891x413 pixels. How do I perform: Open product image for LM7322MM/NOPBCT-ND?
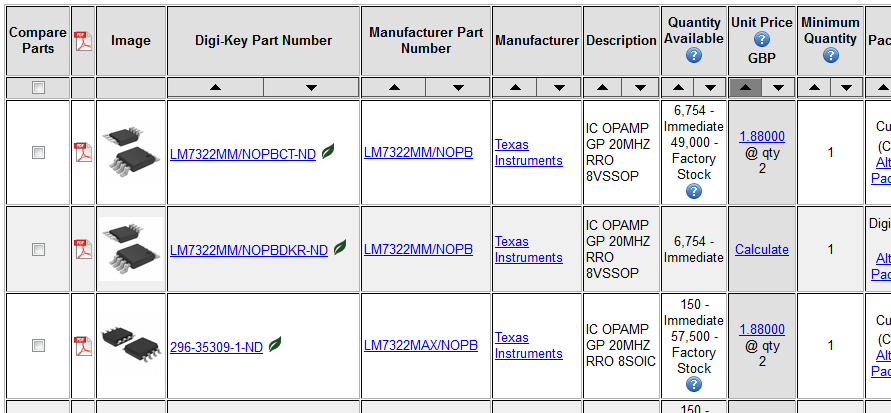coord(131,152)
